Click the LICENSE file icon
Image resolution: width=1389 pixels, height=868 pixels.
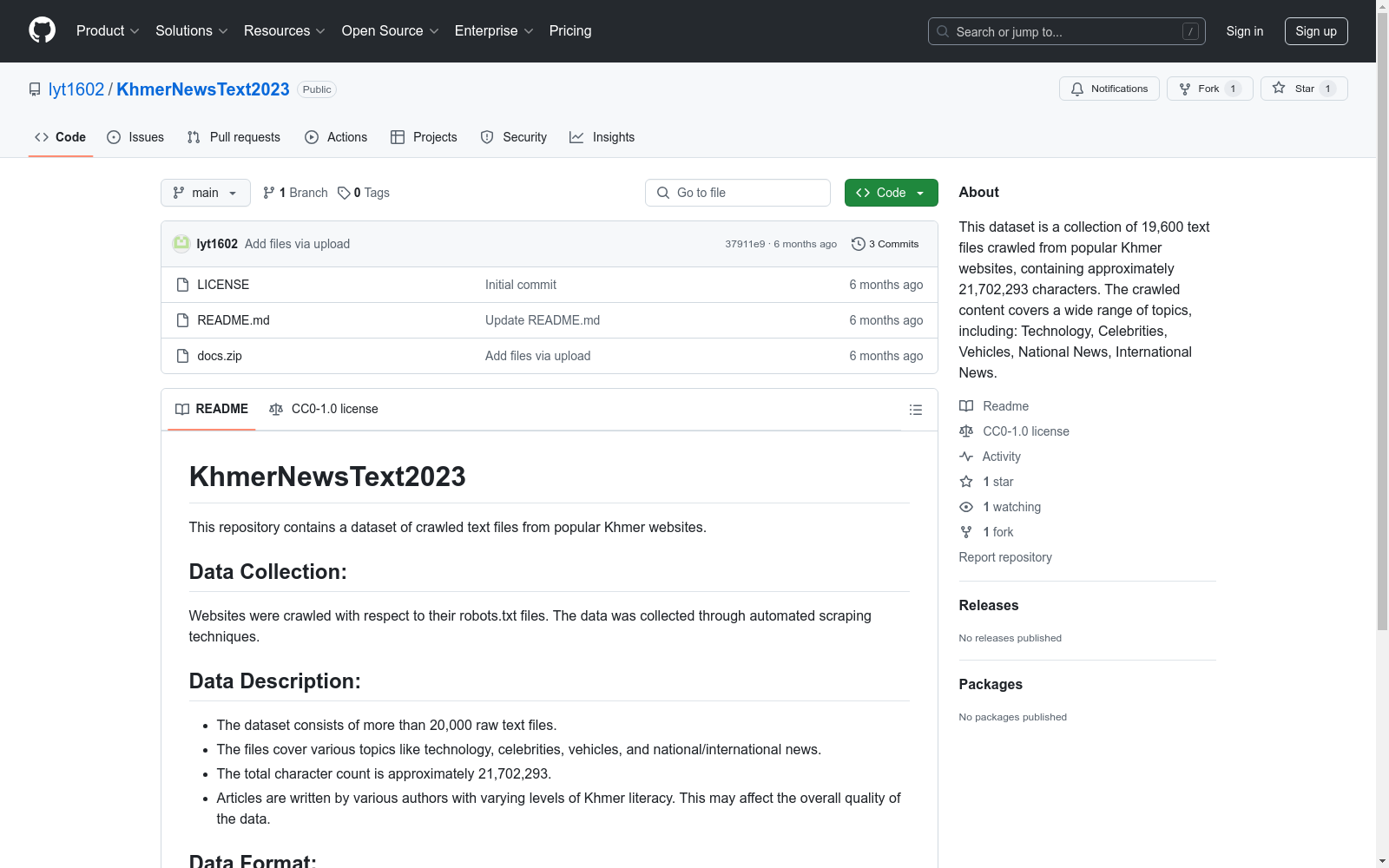[182, 285]
